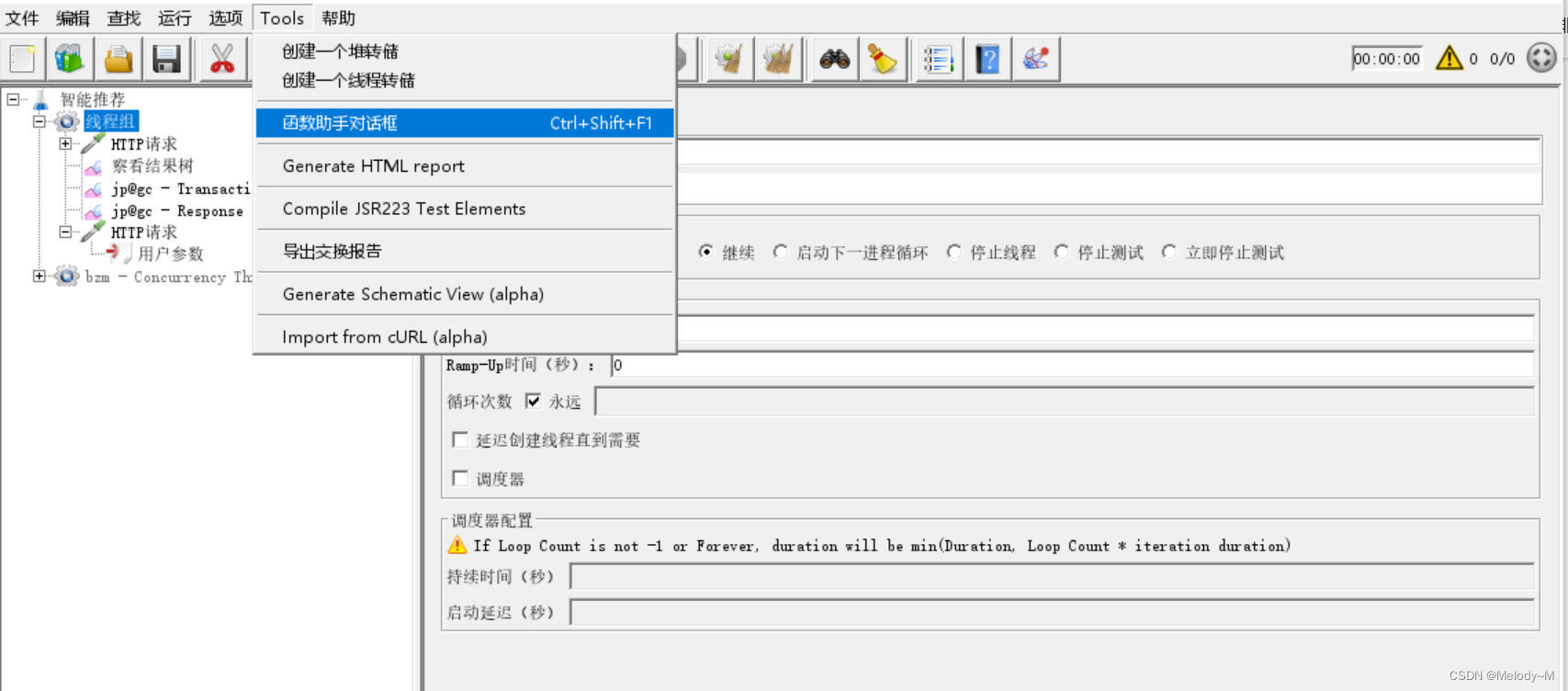This screenshot has width=1568, height=691.
Task: Choose 函数助手对话框 menu entry
Action: 465,122
